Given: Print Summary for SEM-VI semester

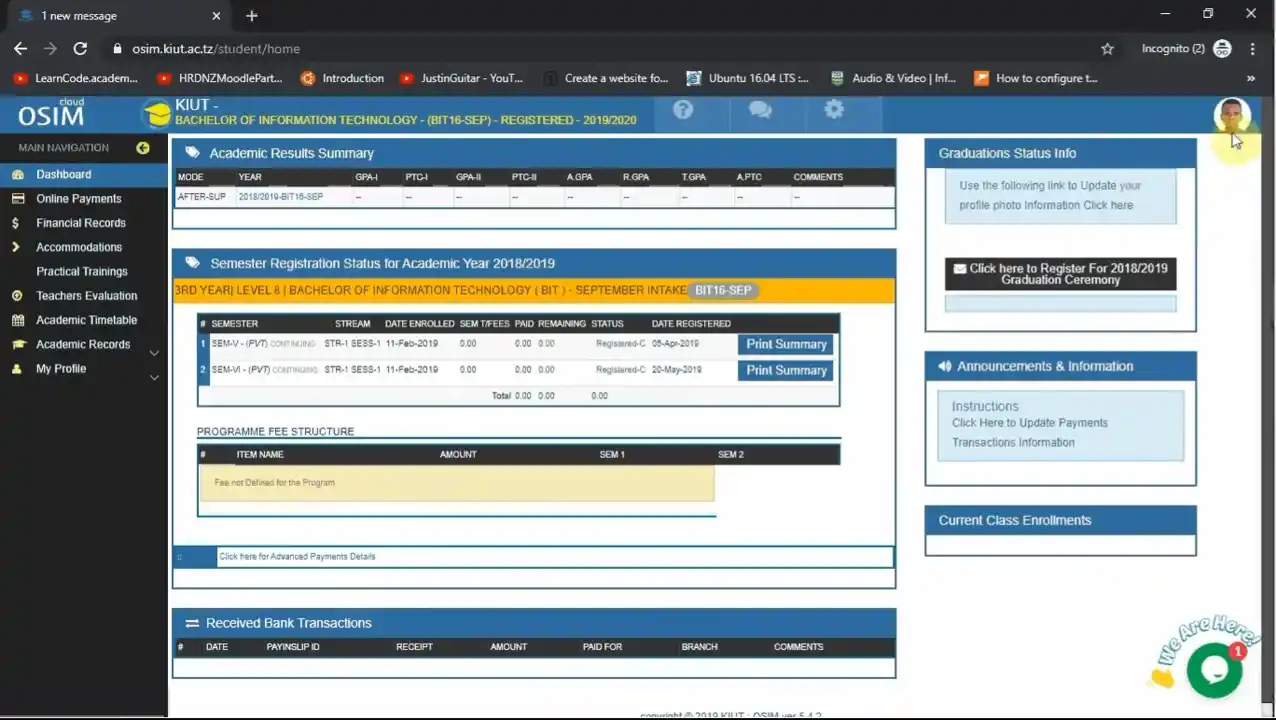Looking at the screenshot, I should (786, 370).
